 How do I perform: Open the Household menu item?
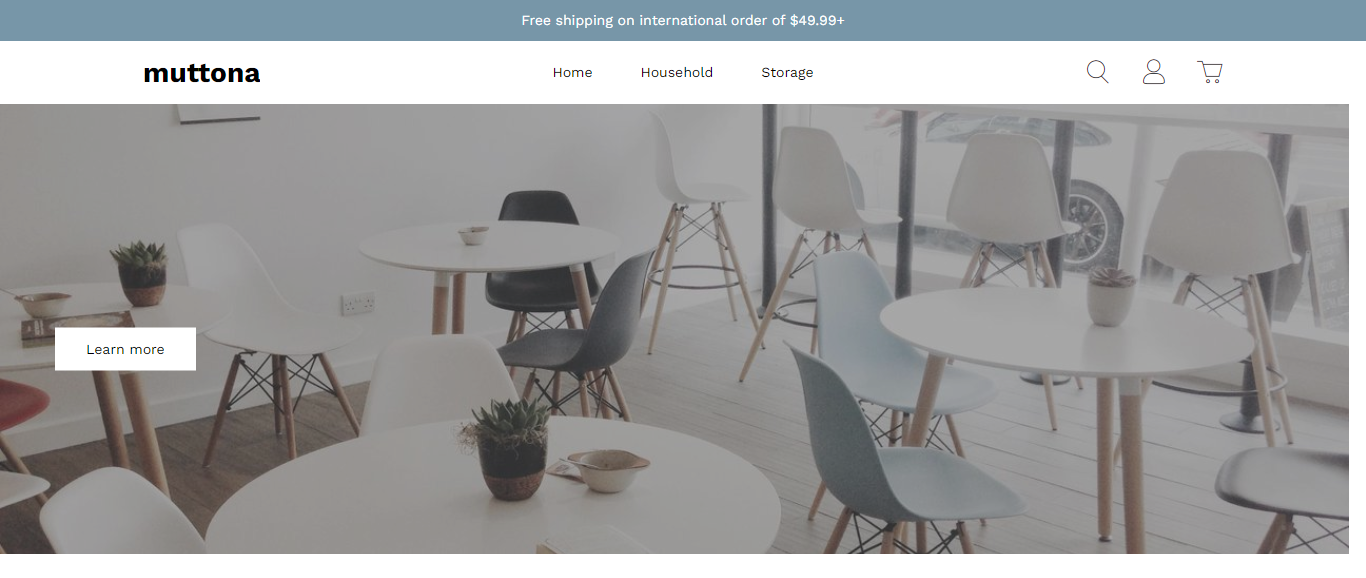(x=677, y=72)
